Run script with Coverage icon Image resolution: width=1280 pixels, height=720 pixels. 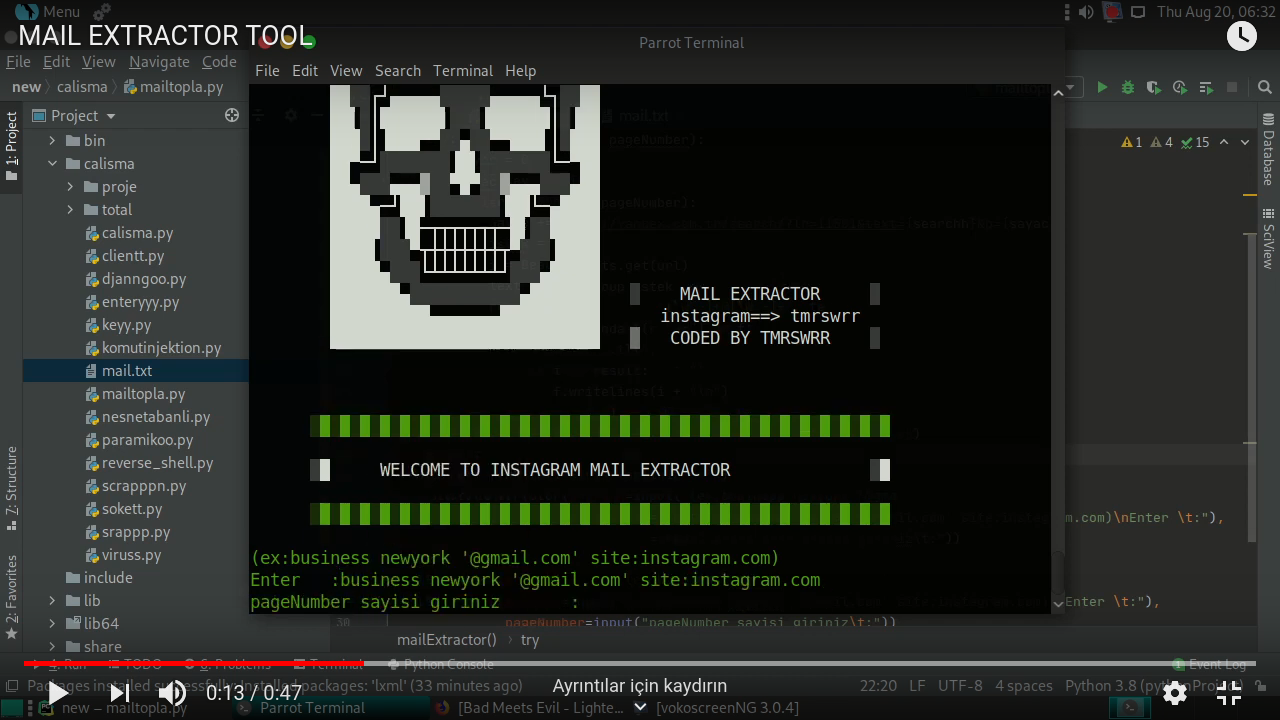point(1153,87)
